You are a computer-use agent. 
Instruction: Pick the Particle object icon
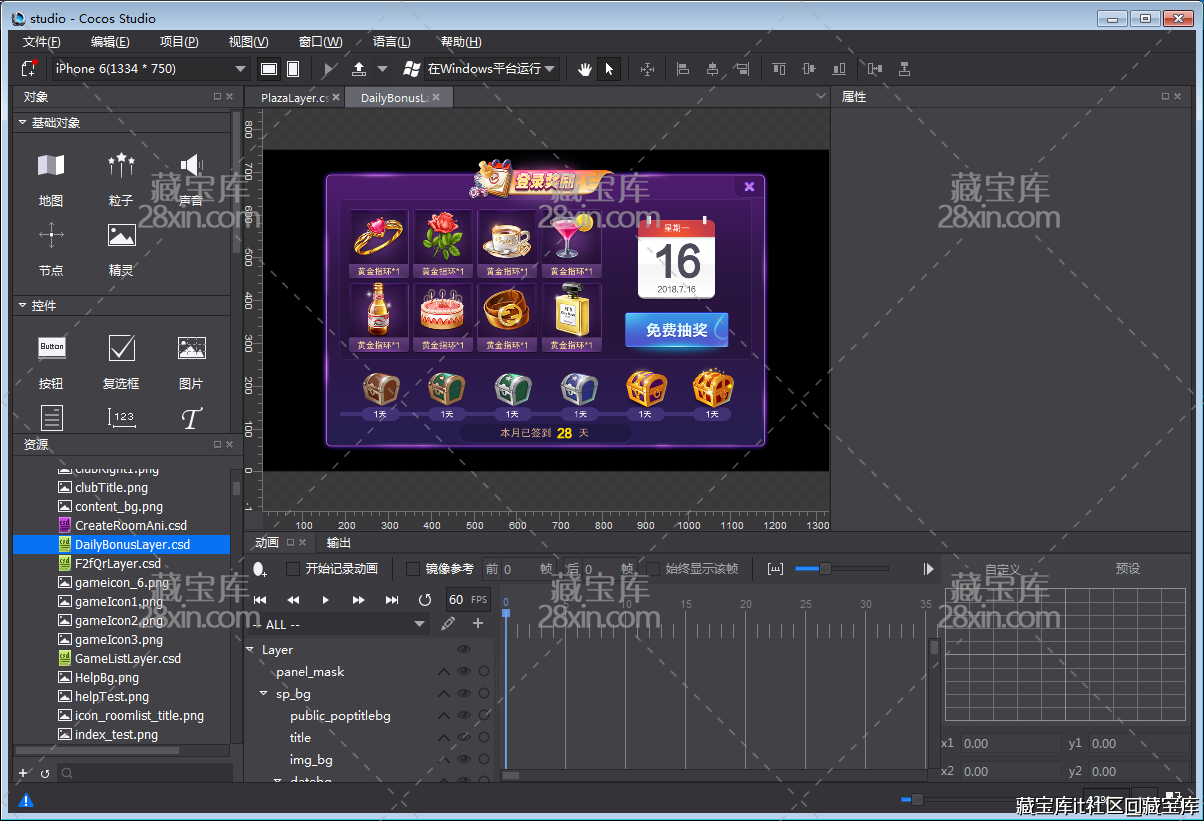point(121,167)
